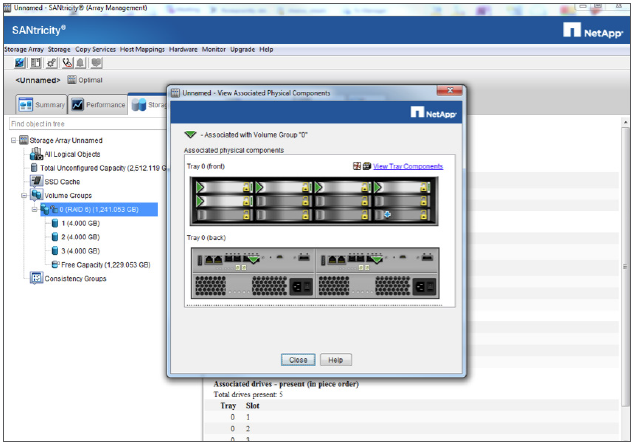Collapse the Volume Groups tree node
This screenshot has width=635, height=446.
(x=24, y=195)
